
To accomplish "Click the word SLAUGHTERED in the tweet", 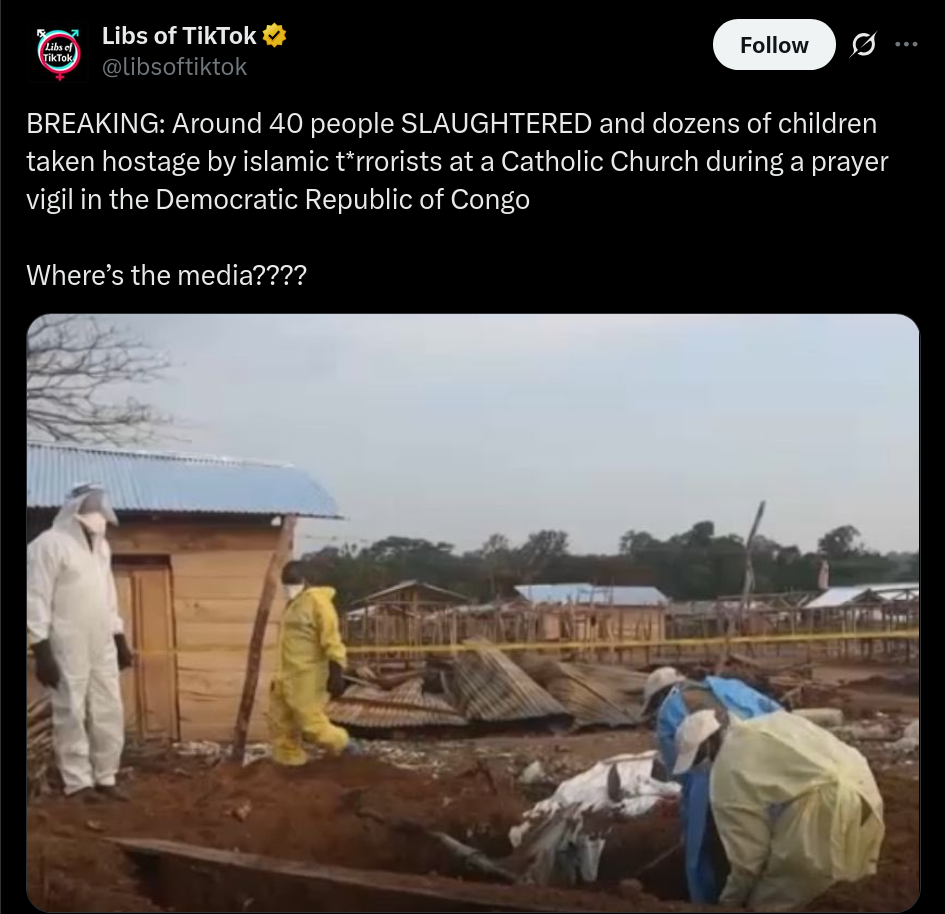I will pyautogui.click(x=497, y=124).
